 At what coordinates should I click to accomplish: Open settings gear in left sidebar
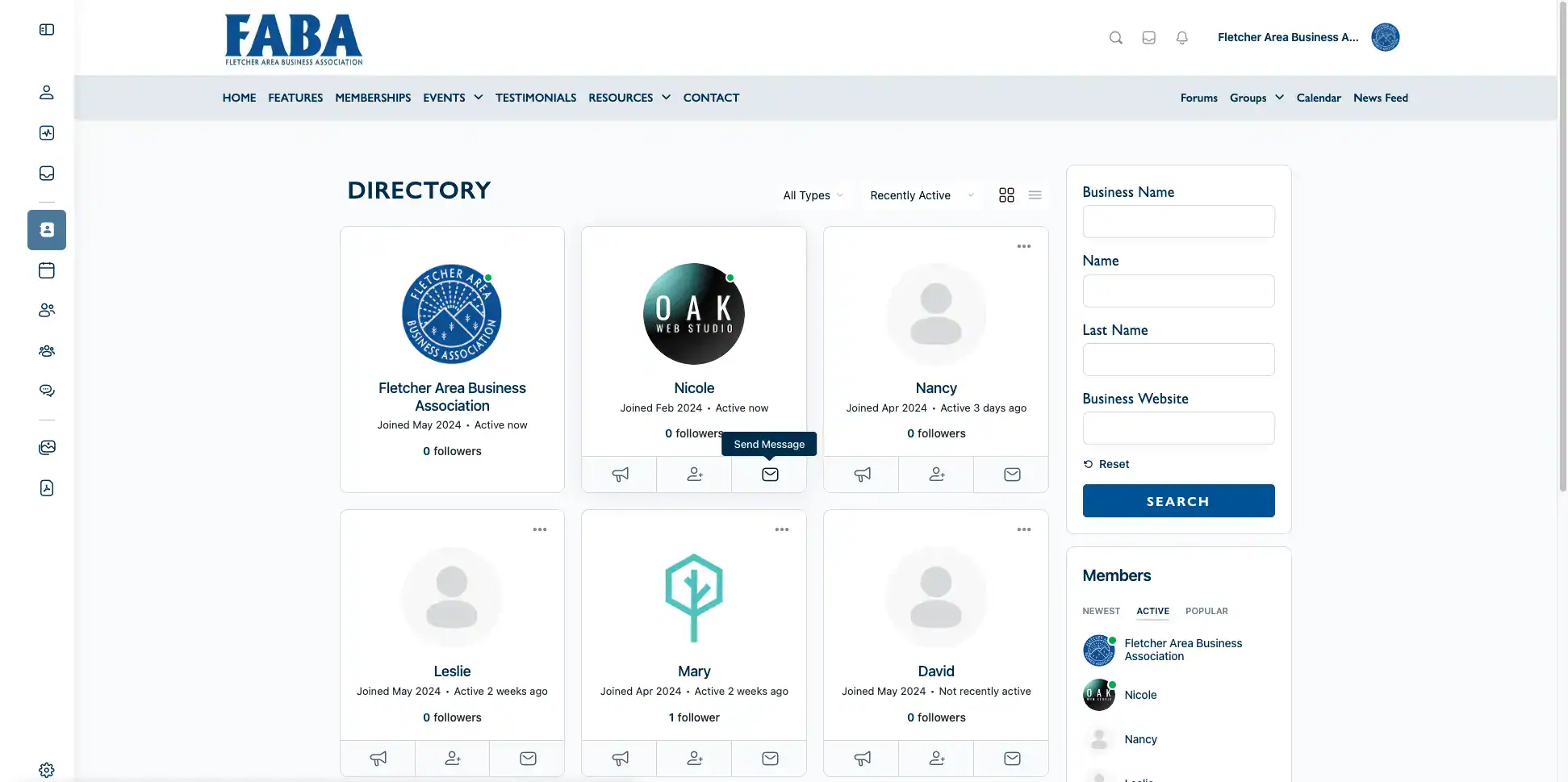pos(47,770)
